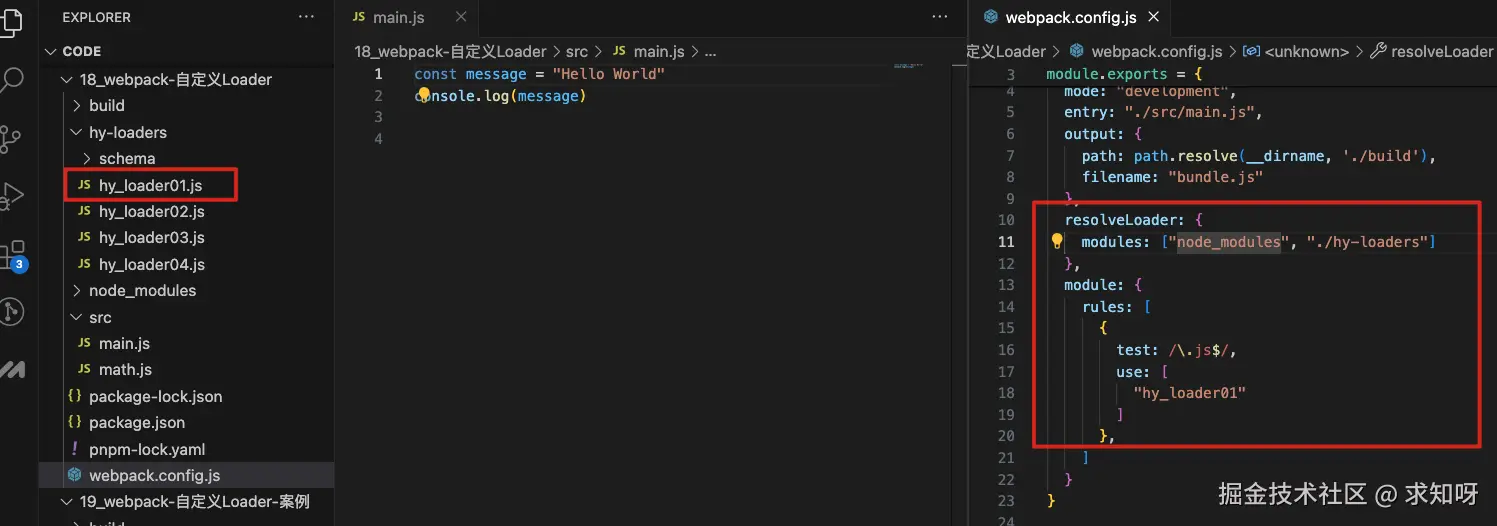The image size is (1497, 526).
Task: Click the Explorer files icon in activity bar
Action: (12, 20)
